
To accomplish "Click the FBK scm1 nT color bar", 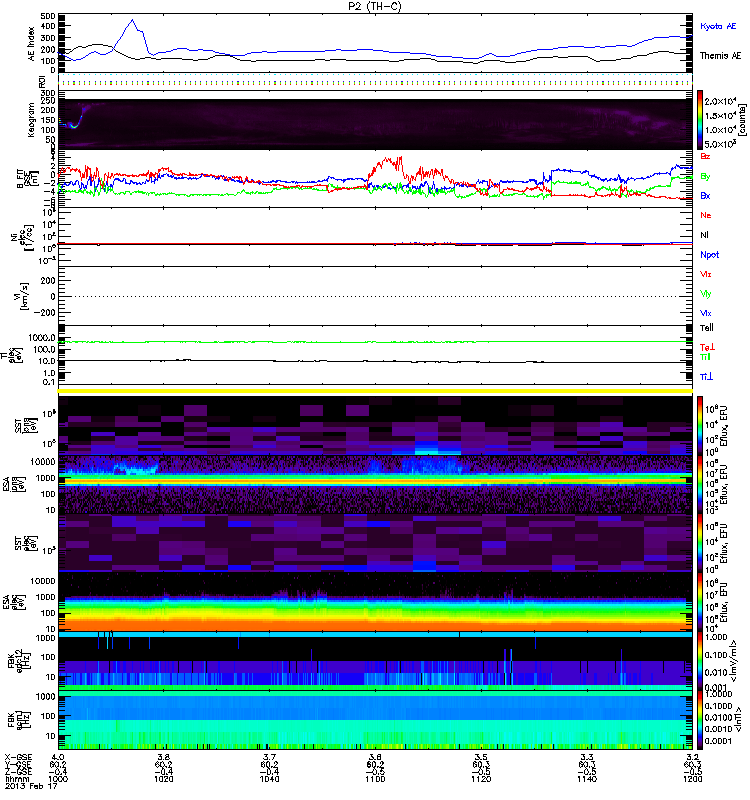I will 701,720.
